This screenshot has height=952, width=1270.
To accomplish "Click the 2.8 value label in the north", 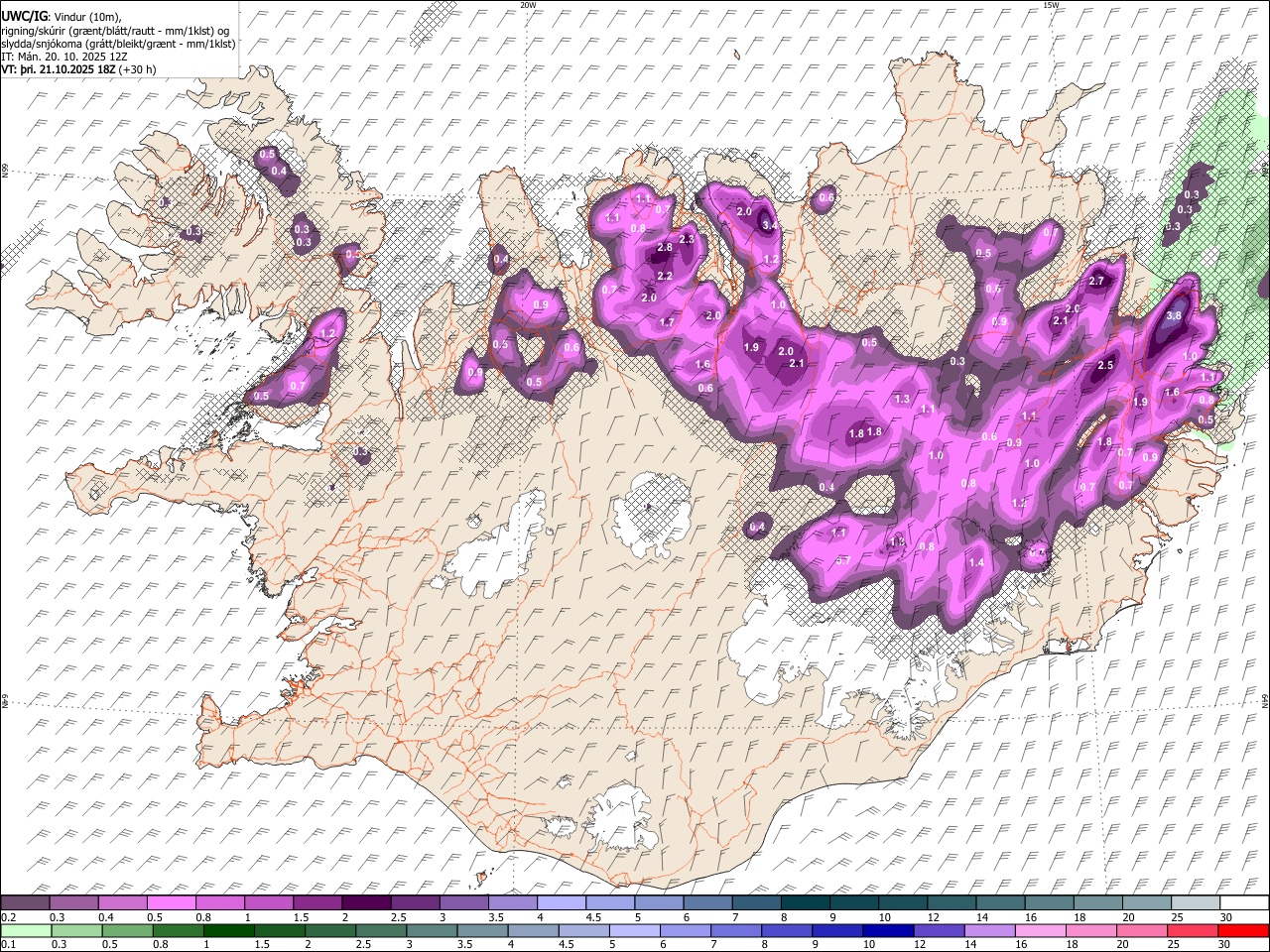I will click(x=665, y=247).
